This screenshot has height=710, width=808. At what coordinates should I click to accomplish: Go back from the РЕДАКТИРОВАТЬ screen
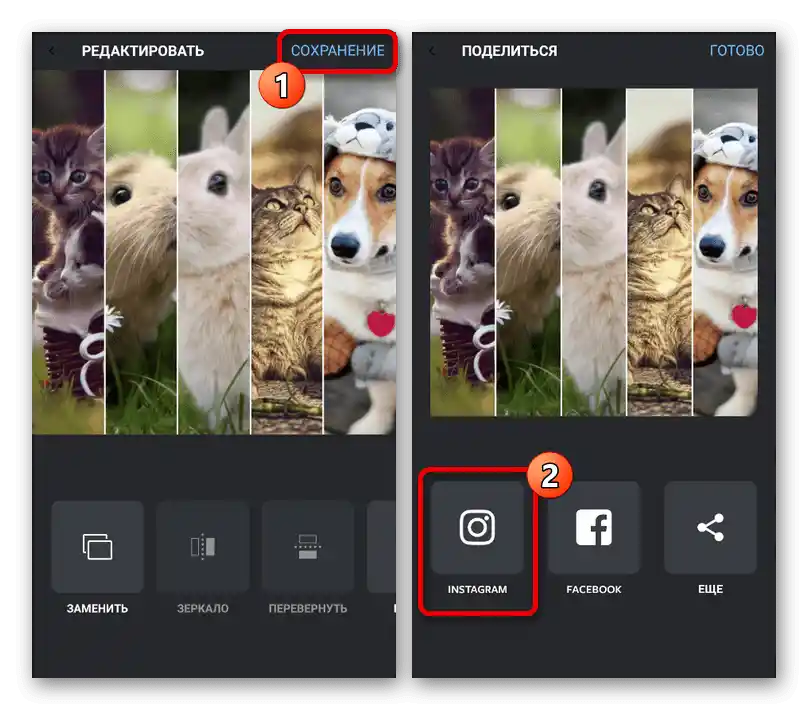click(x=51, y=50)
